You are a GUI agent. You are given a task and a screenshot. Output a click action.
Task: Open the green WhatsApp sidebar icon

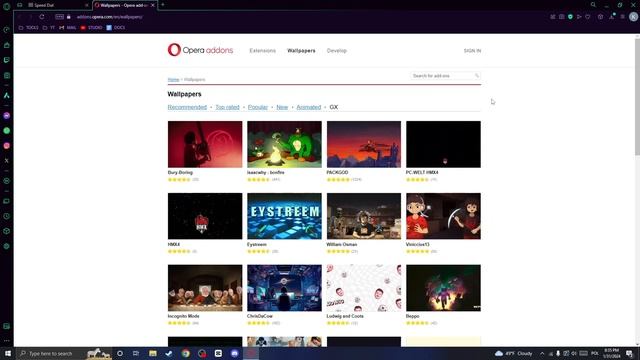point(7,131)
